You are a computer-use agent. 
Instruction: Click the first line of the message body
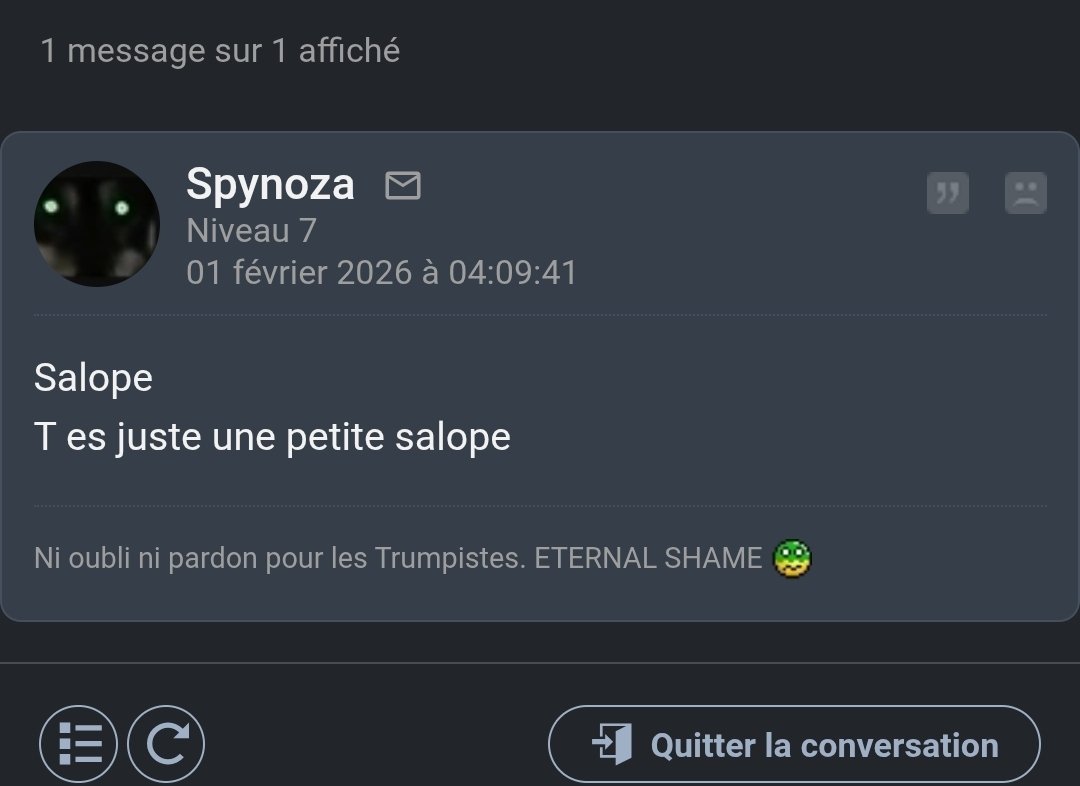point(93,378)
